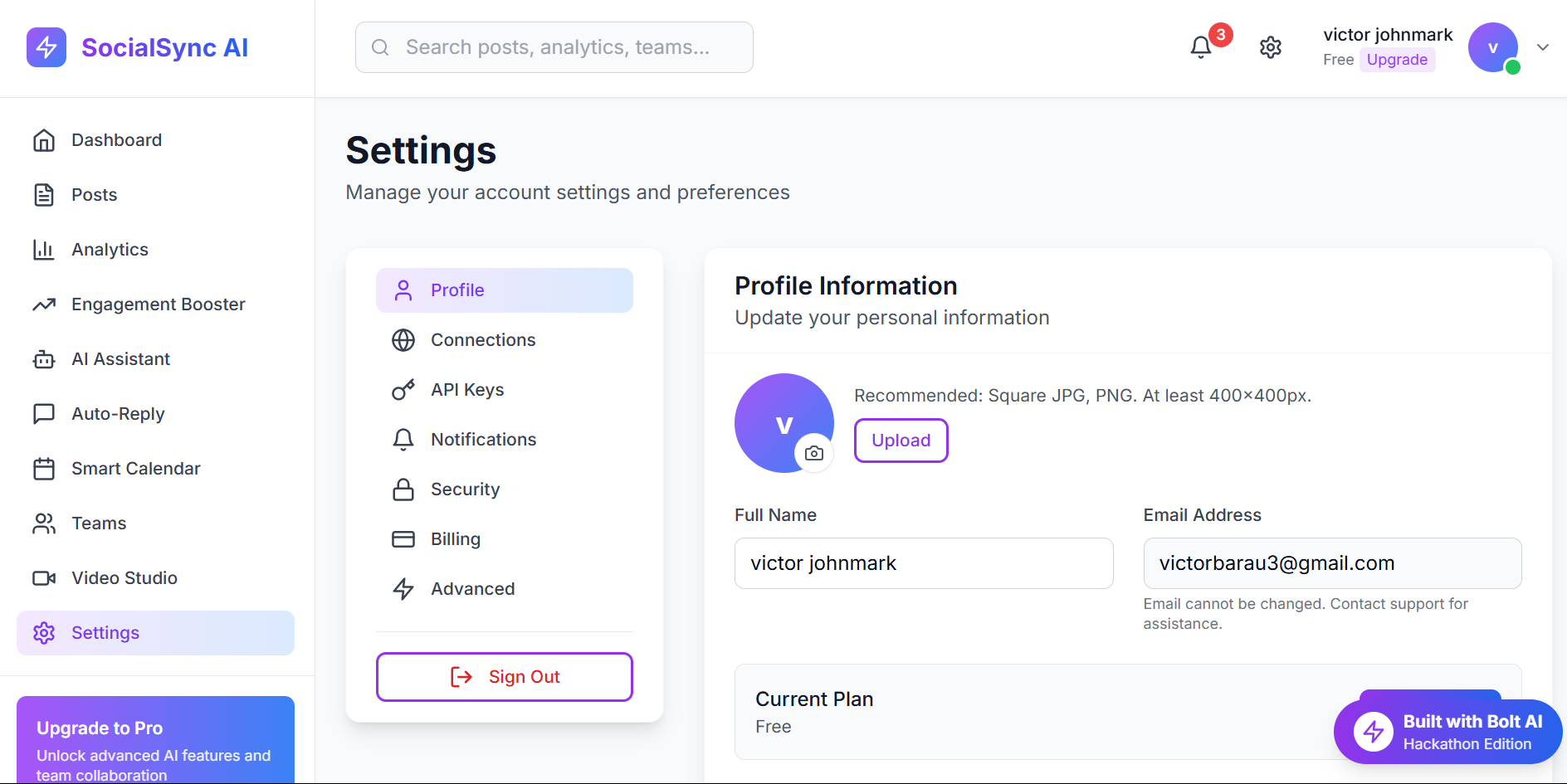The image size is (1567, 784).
Task: Click the camera icon on avatar
Action: tap(814, 453)
